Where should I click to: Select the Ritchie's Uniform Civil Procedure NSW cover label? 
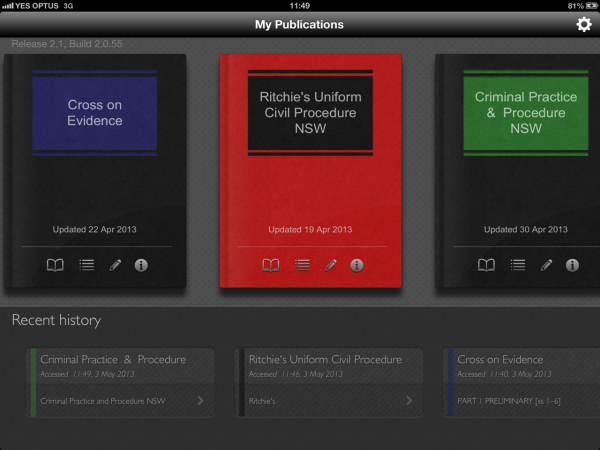coord(310,113)
